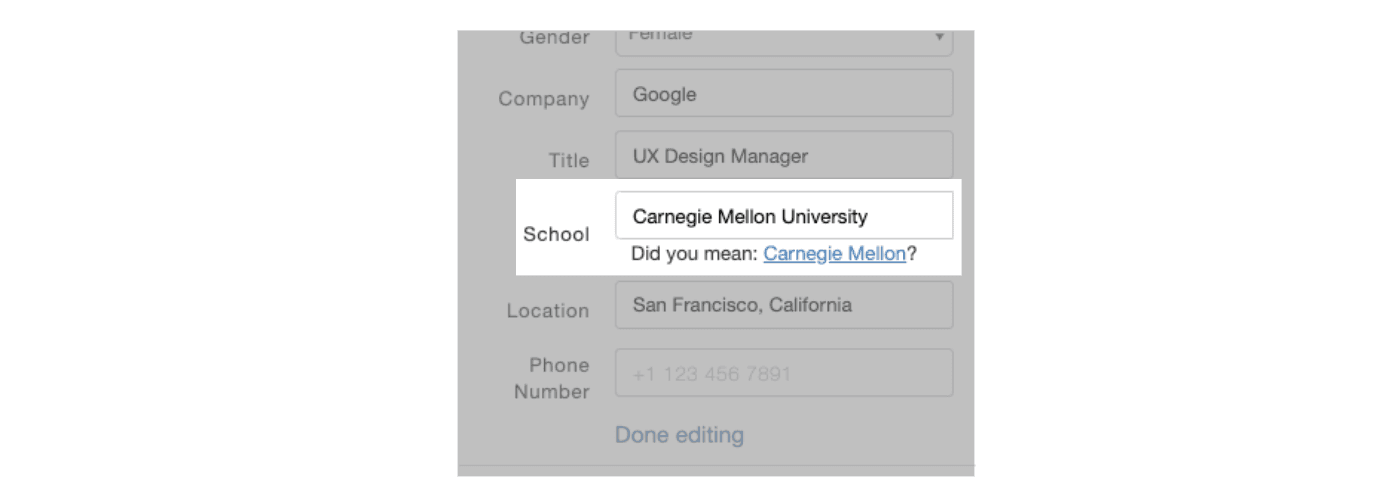Click the Gender field label
Screen dimensions: 1380x498
(x=554, y=38)
